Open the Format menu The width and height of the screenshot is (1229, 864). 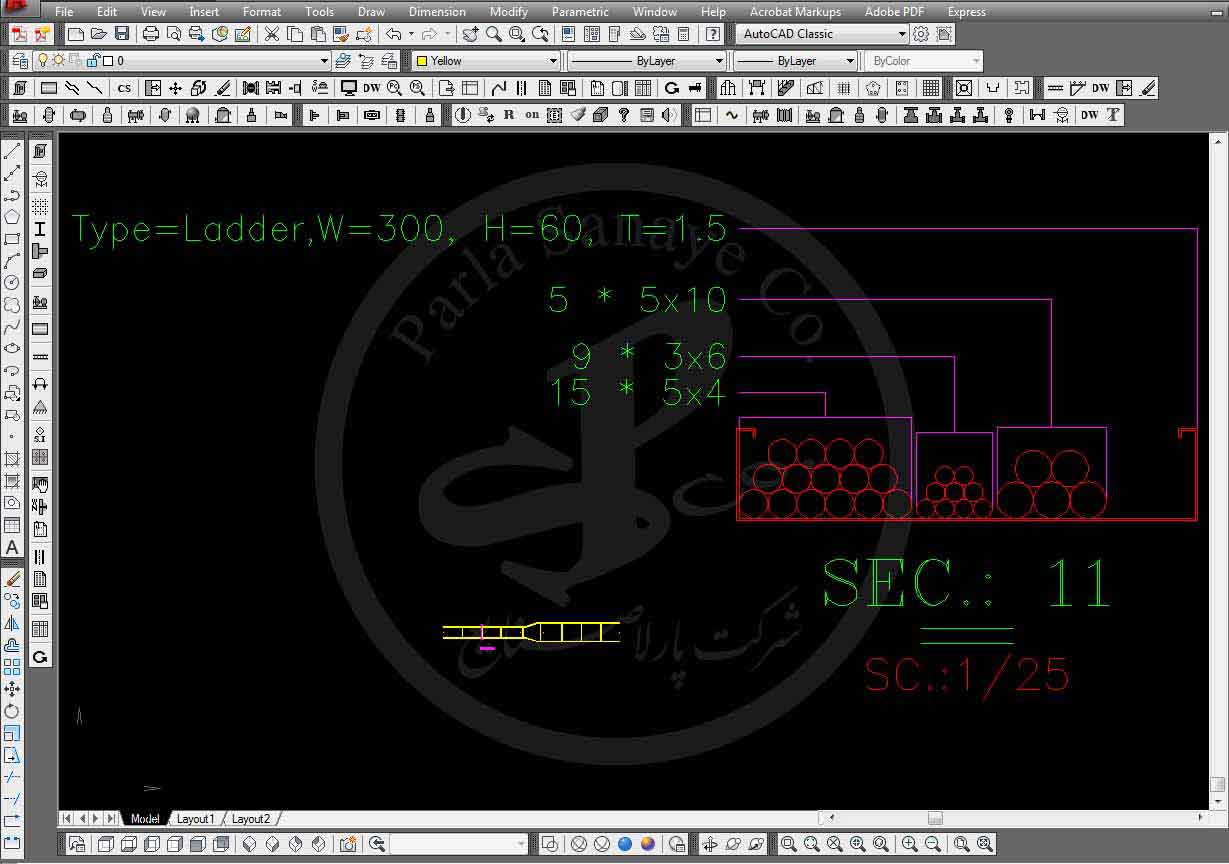pyautogui.click(x=262, y=12)
